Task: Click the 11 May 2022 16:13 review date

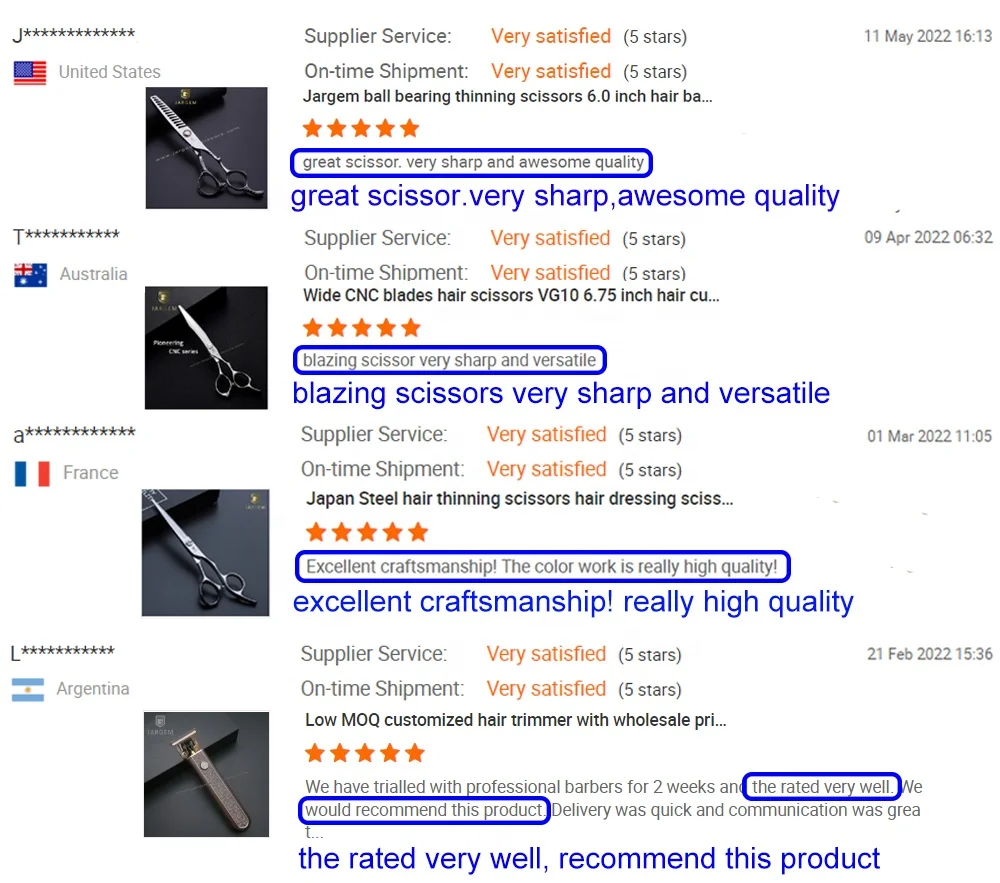Action: click(928, 36)
